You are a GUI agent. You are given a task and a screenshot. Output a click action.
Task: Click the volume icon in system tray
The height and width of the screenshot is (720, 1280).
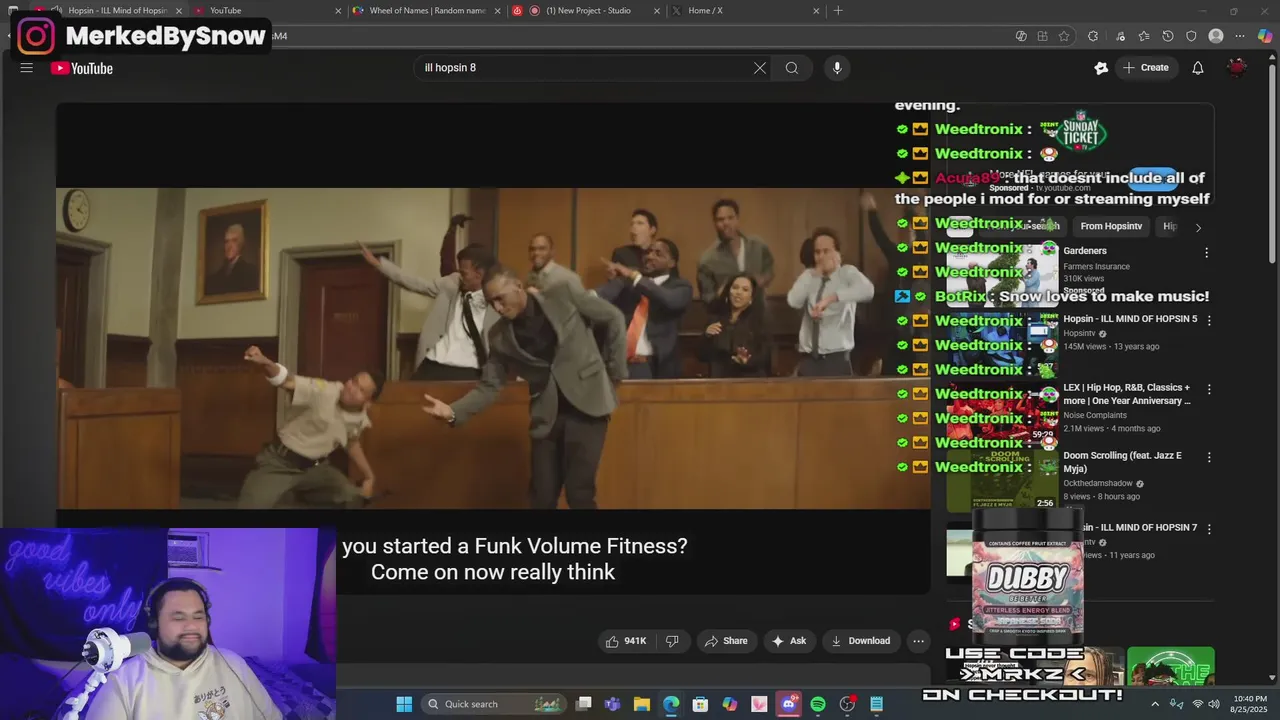click(x=1214, y=704)
